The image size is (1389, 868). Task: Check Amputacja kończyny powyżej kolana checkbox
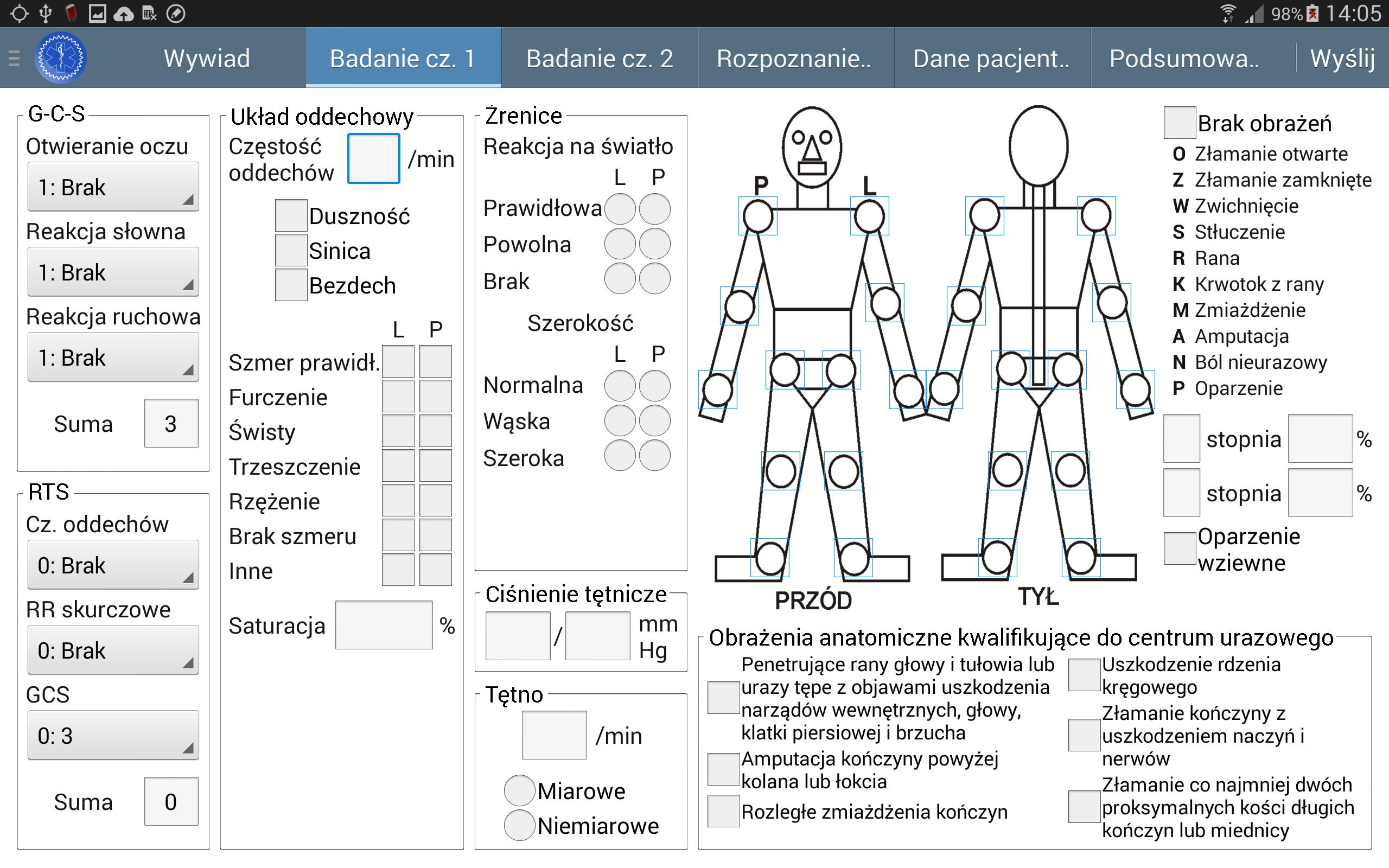point(723,769)
